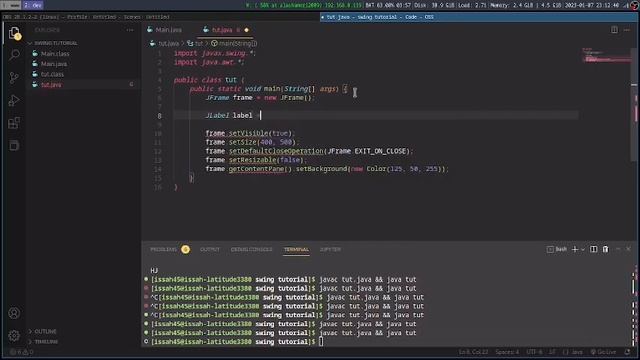This screenshot has width=640, height=360.
Task: Open the Extensions view
Action: (14, 123)
